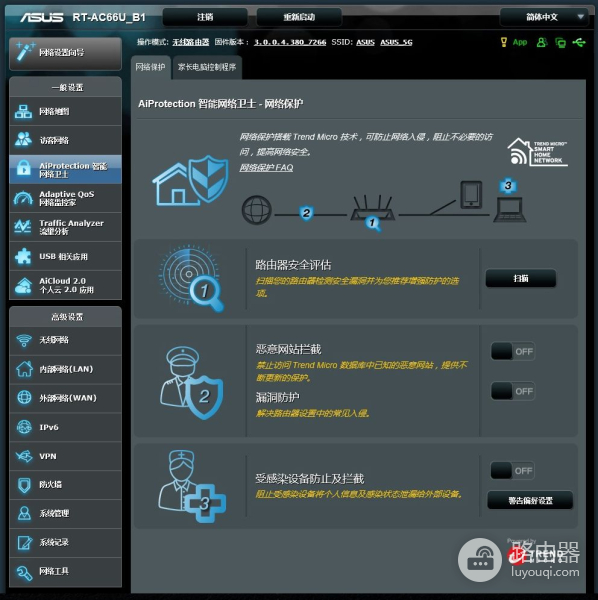
Task: Open the language dropdown (简体中文)
Action: coord(544,17)
